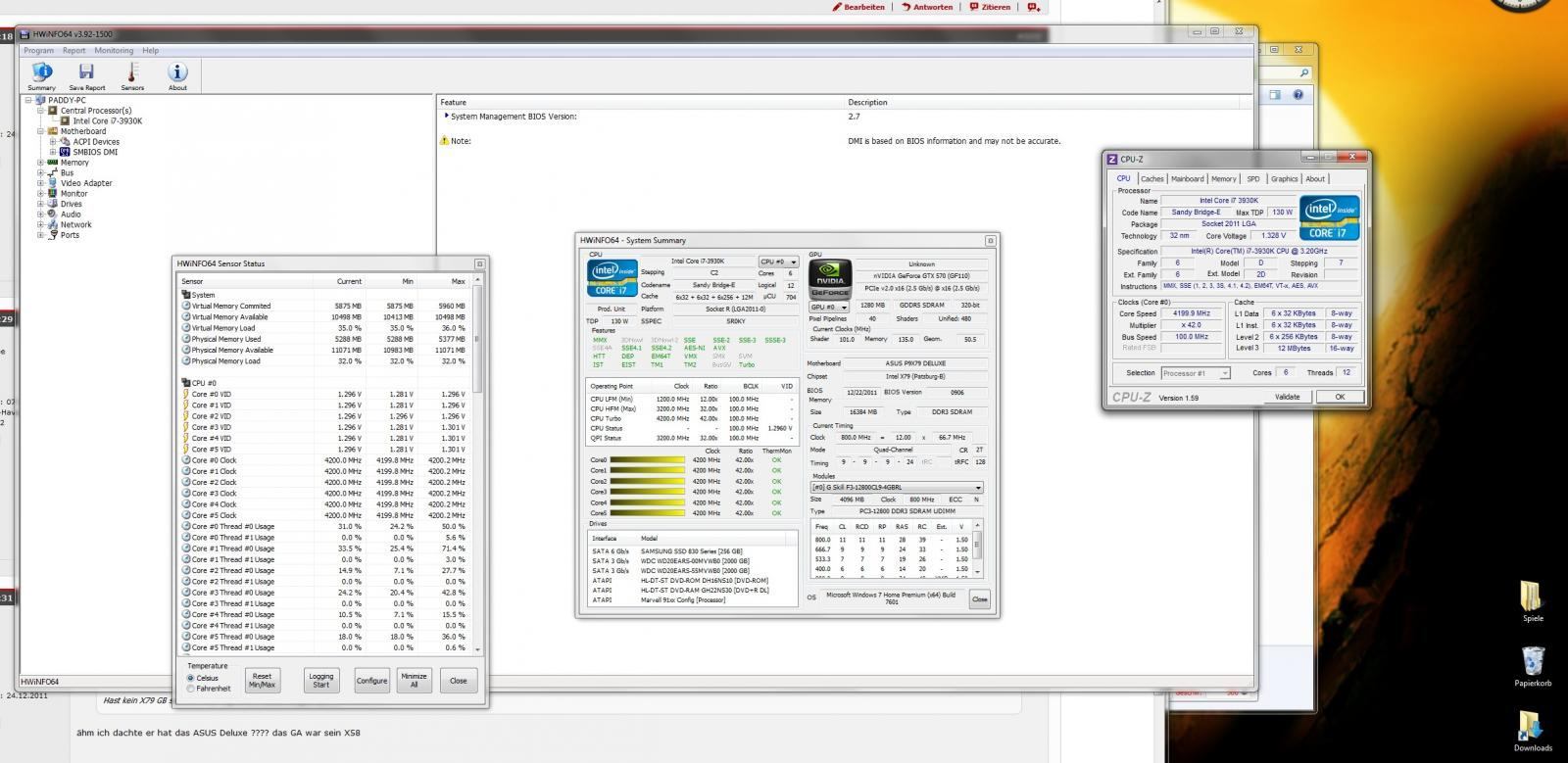
Task: Click the memory timings table scrollbar
Action: point(977,548)
